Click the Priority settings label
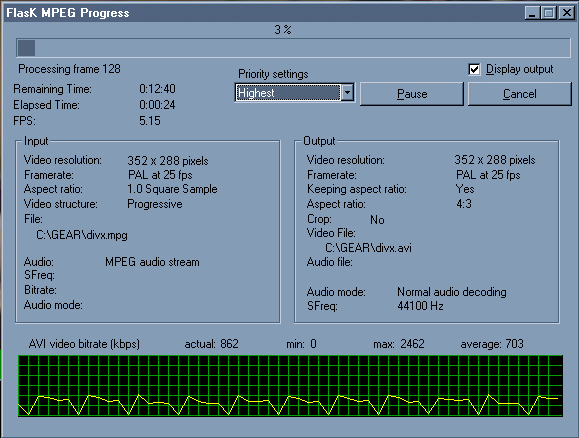 coord(273,74)
